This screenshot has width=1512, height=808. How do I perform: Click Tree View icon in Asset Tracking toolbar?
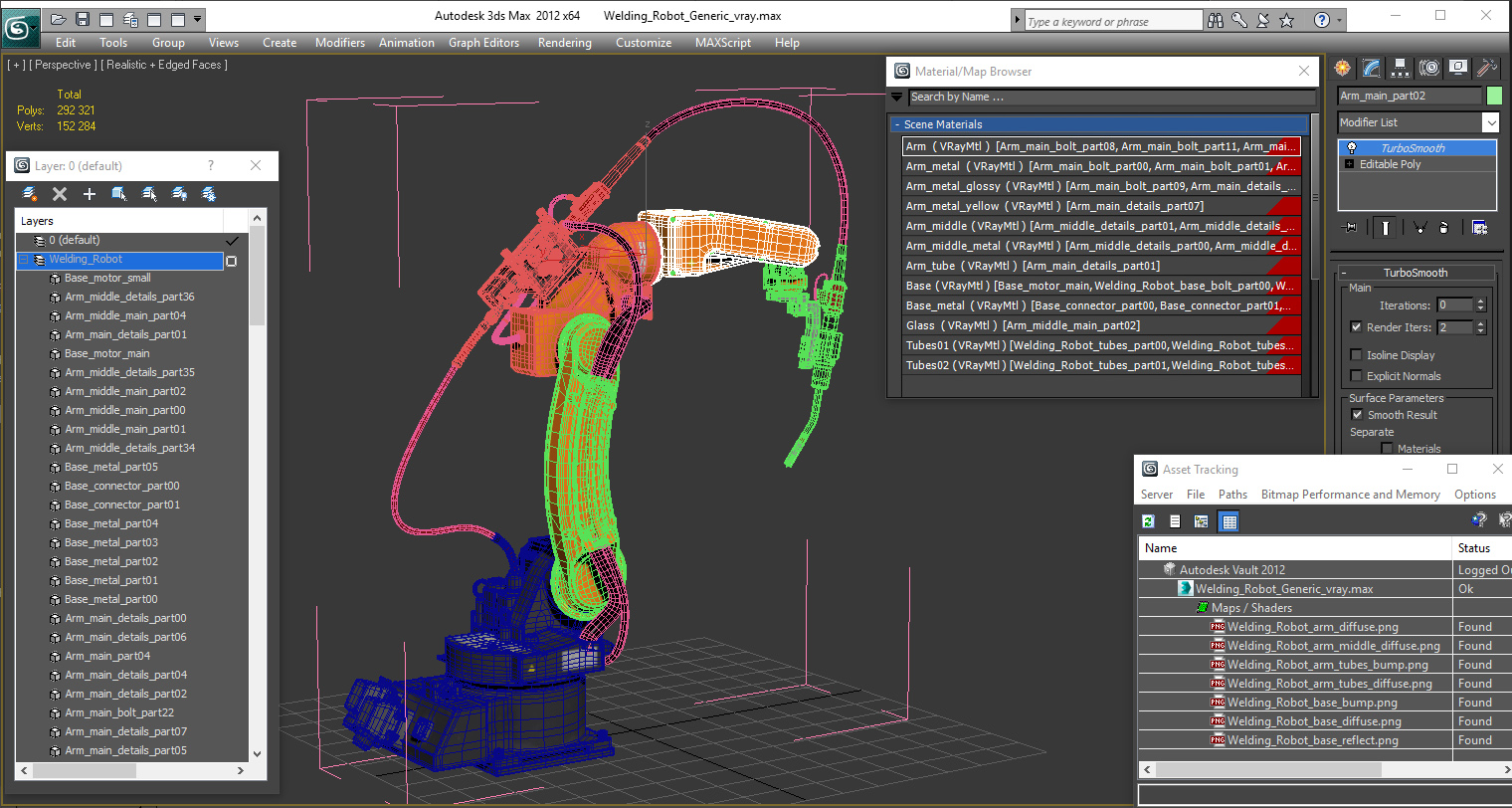pyautogui.click(x=1202, y=521)
